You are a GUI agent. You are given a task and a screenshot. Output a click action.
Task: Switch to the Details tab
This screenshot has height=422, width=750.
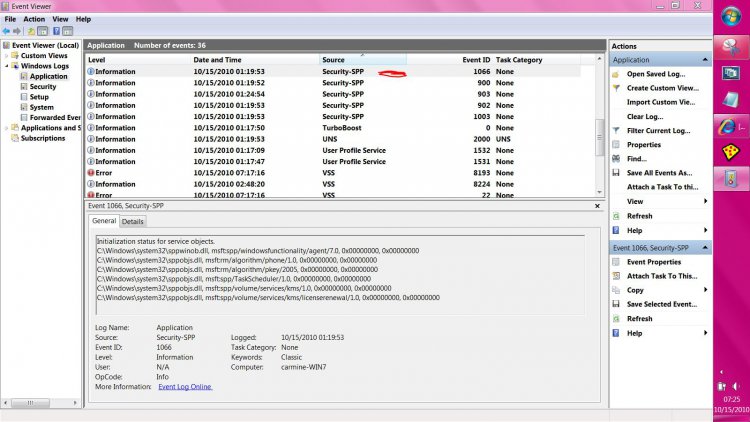tap(132, 222)
